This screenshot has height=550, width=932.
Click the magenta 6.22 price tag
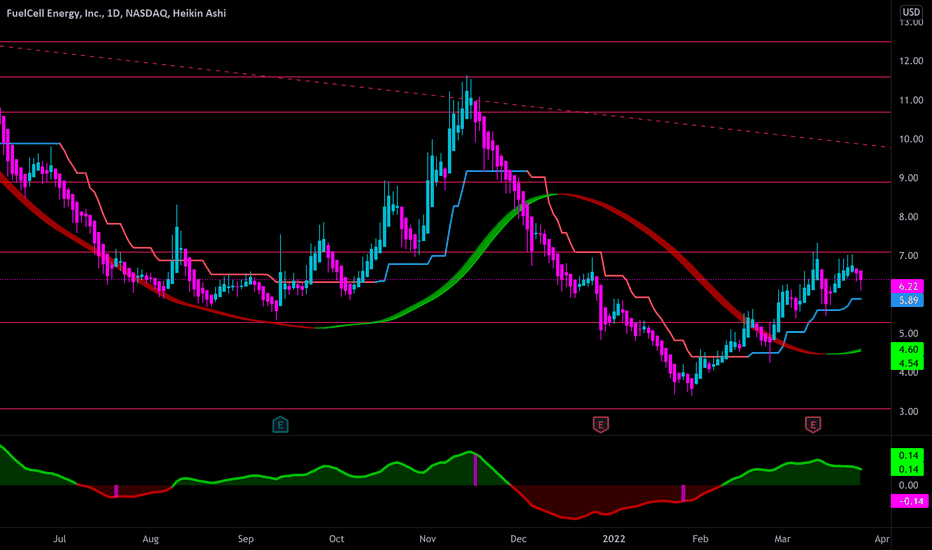[908, 286]
